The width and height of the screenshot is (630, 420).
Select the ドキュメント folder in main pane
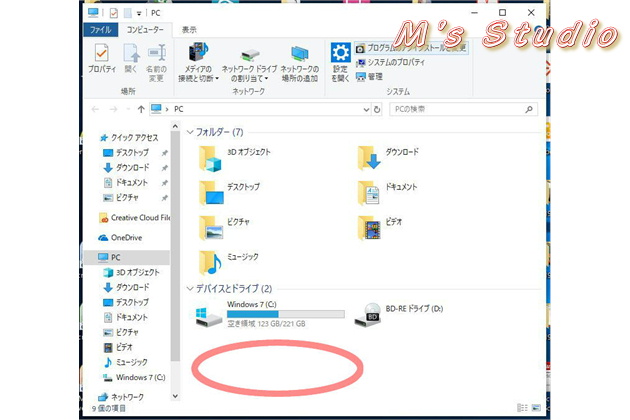tap(388, 193)
